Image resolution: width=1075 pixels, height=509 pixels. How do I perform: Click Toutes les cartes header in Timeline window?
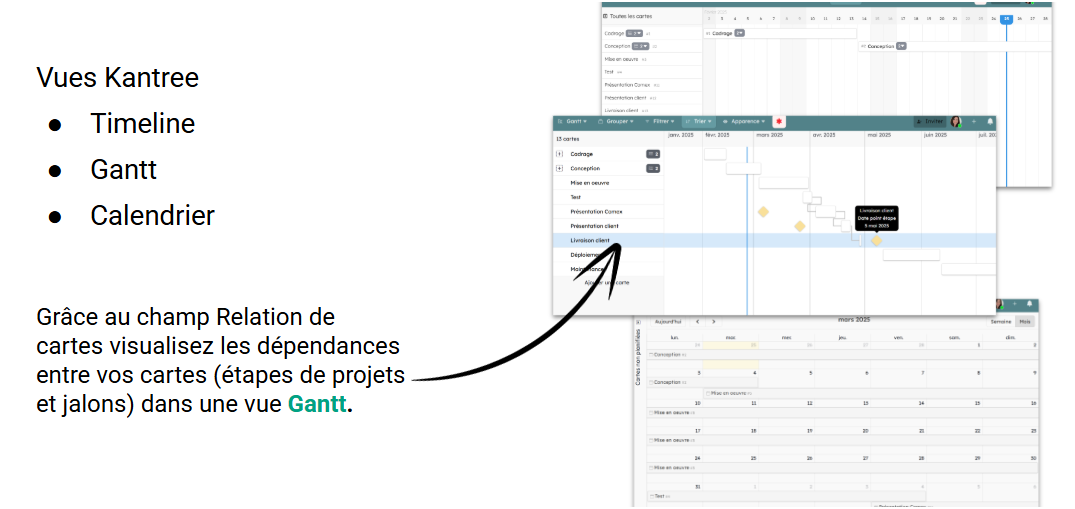[627, 16]
